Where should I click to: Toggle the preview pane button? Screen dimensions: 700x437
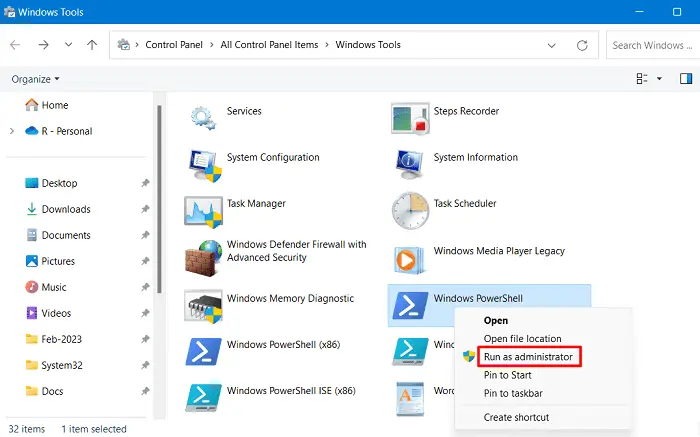click(686, 78)
